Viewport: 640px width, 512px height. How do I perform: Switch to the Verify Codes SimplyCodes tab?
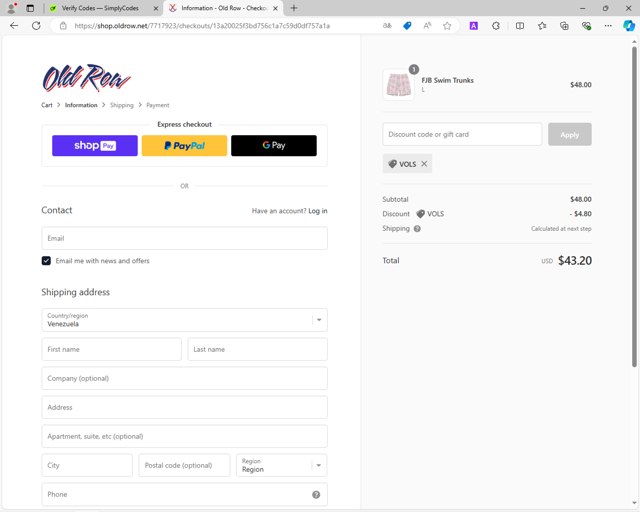(x=100, y=8)
